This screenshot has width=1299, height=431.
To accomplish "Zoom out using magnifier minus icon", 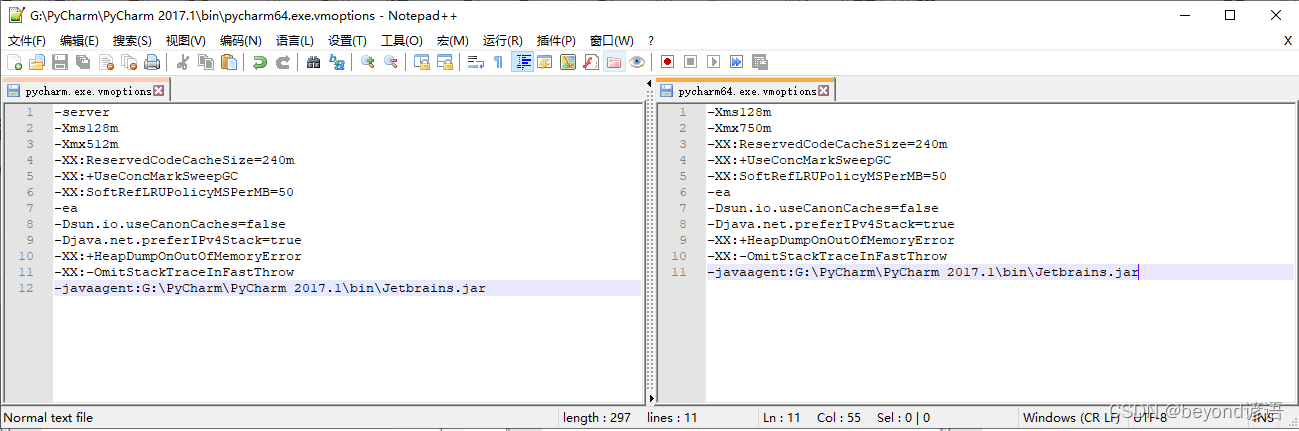I will tap(391, 62).
